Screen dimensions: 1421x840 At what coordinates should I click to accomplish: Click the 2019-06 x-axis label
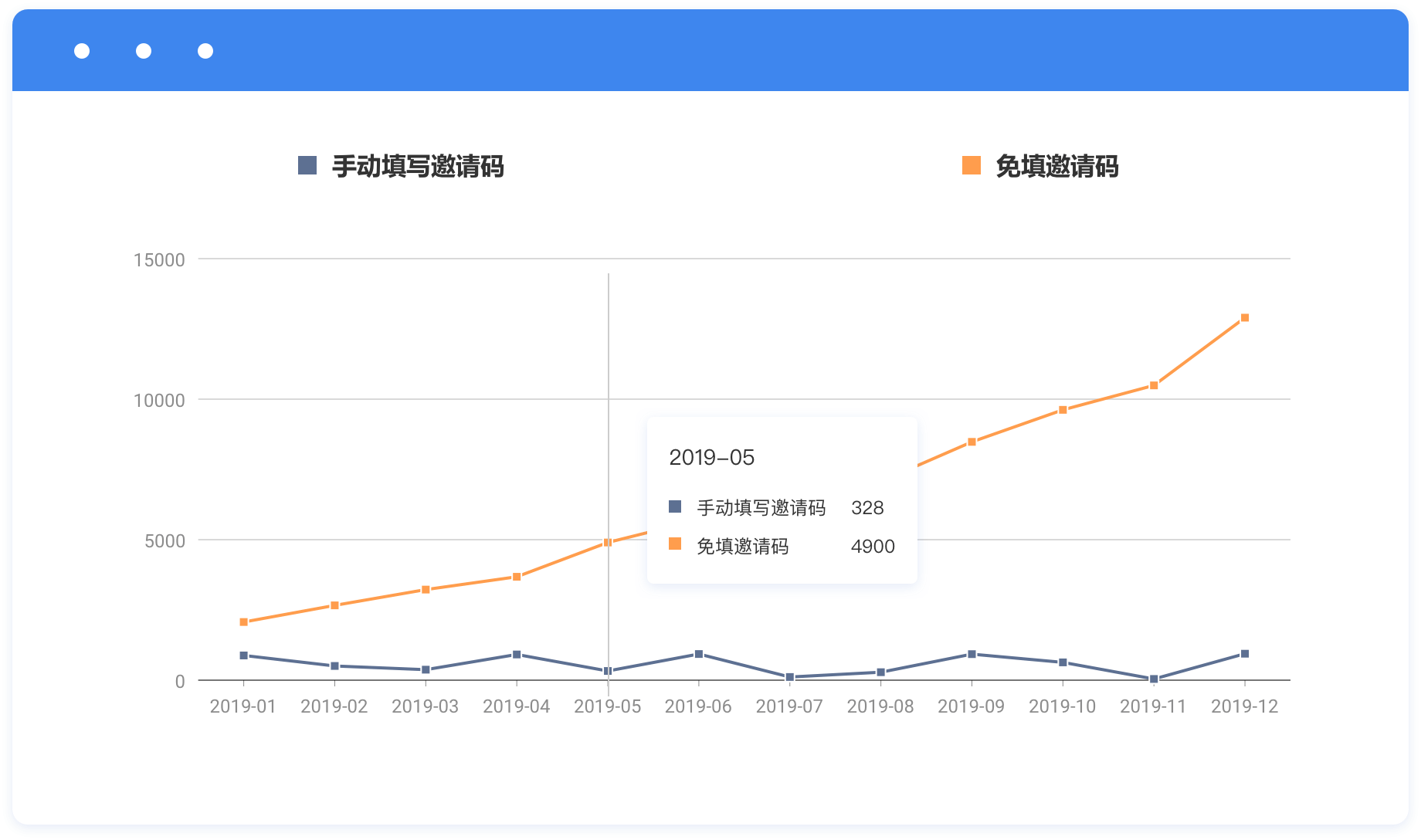pyautogui.click(x=698, y=706)
